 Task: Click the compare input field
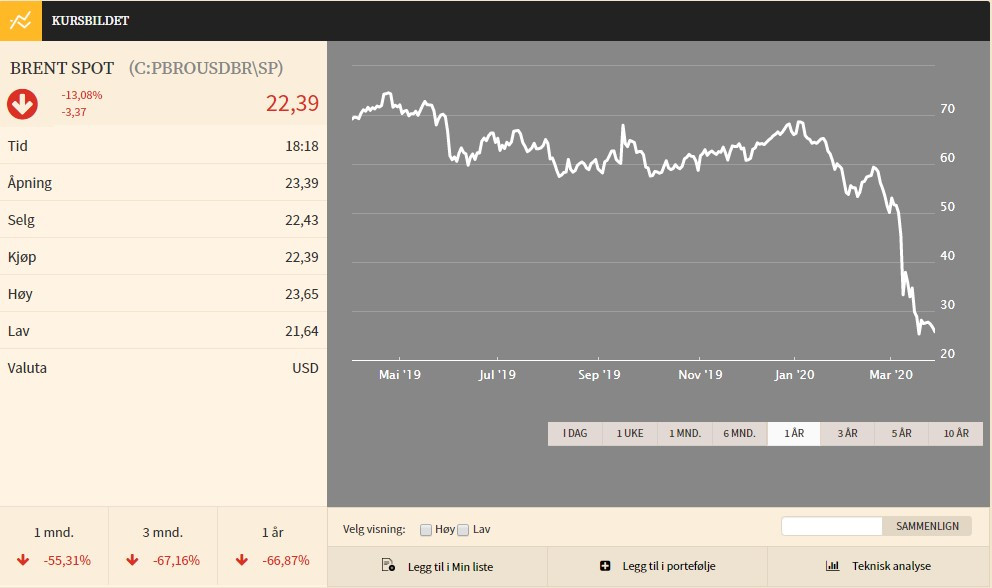click(831, 526)
